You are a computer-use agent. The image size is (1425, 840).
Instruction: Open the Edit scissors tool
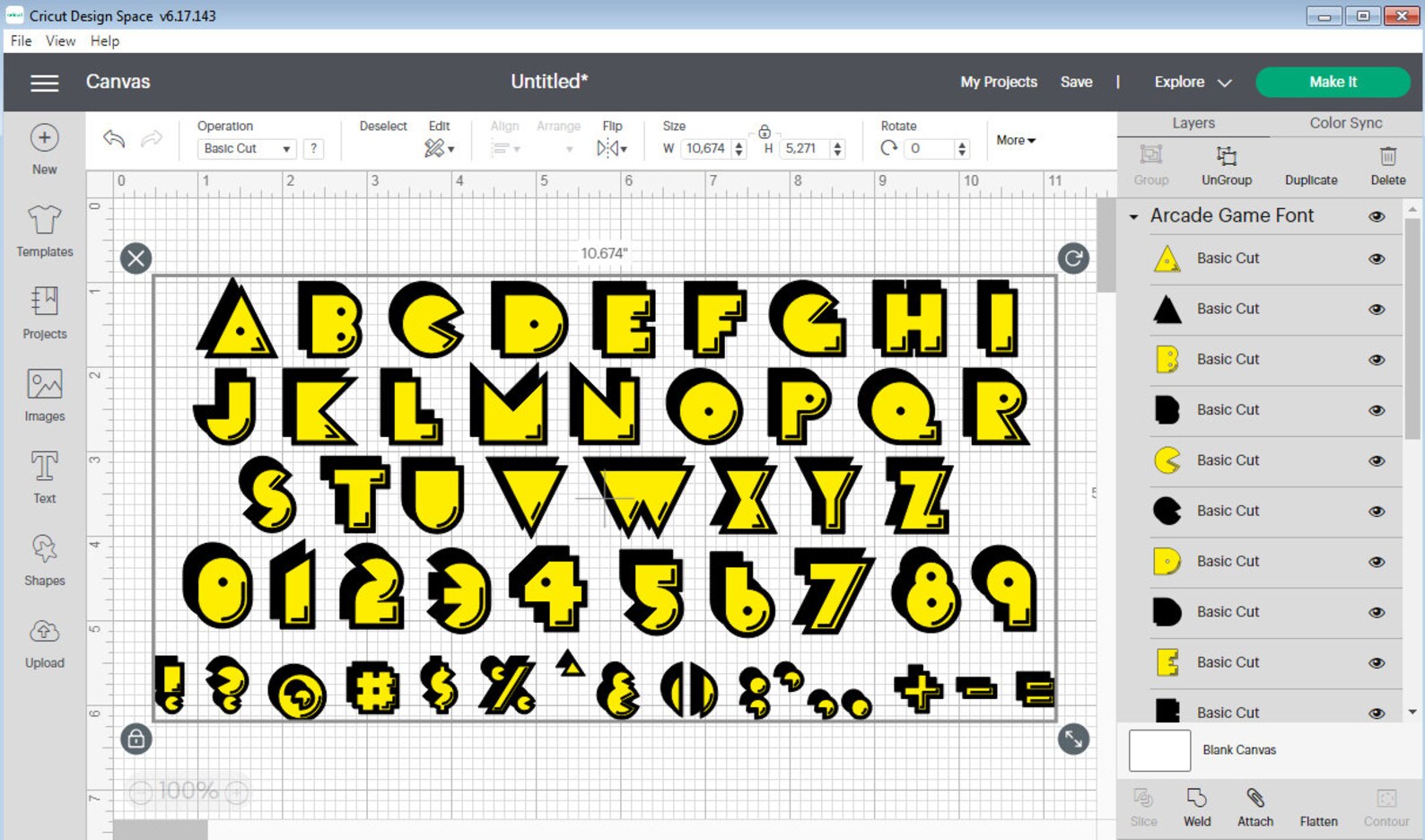tap(434, 148)
